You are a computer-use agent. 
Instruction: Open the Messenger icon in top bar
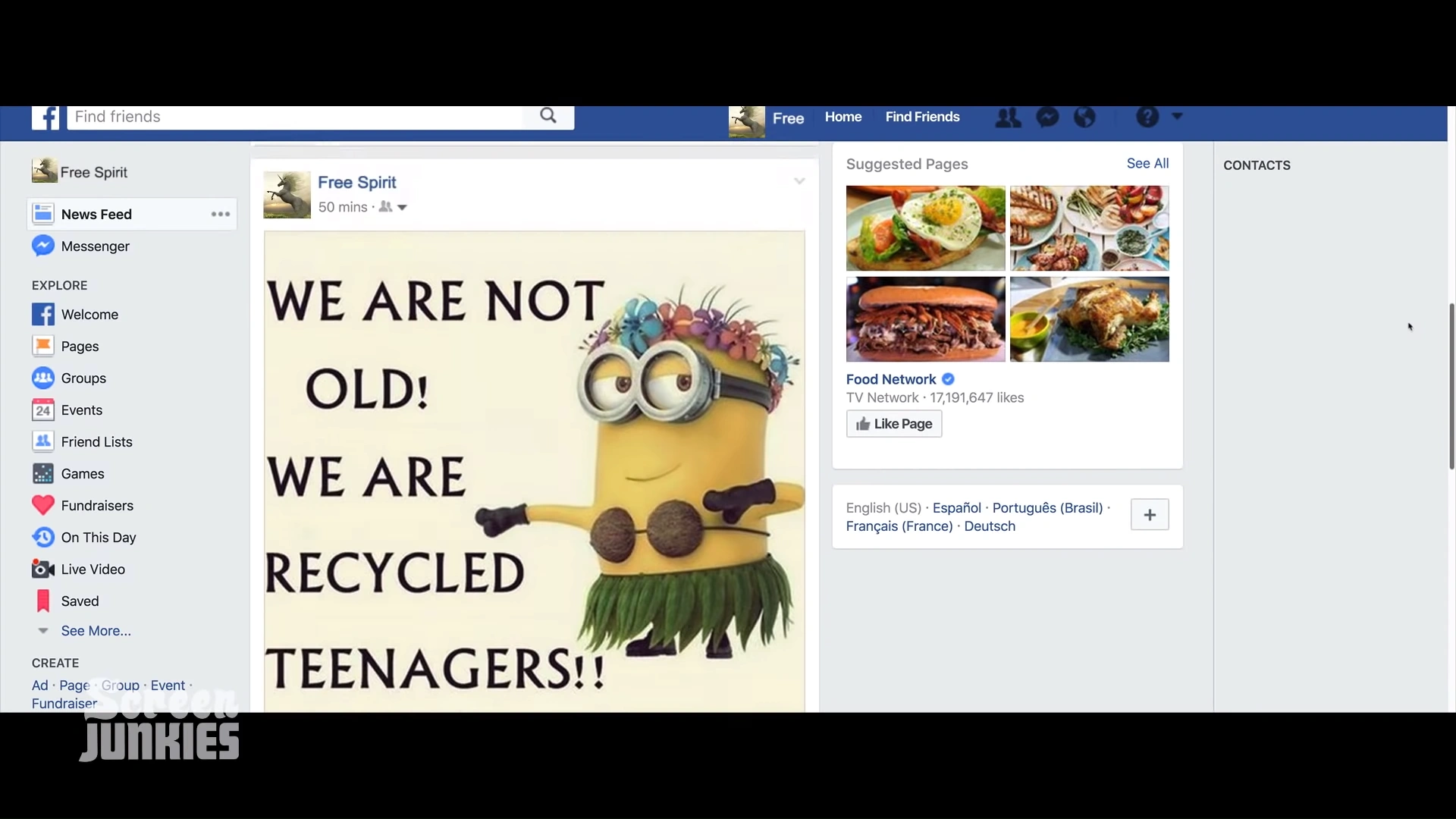click(1047, 118)
